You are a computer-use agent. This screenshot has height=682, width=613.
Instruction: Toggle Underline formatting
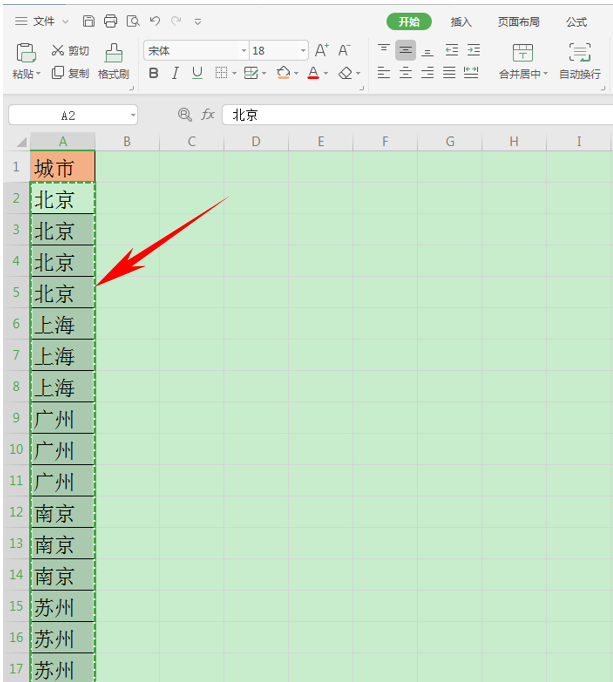(197, 73)
